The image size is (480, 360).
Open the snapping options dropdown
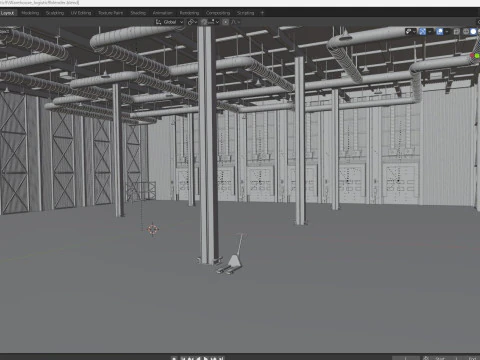pyautogui.click(x=214, y=22)
